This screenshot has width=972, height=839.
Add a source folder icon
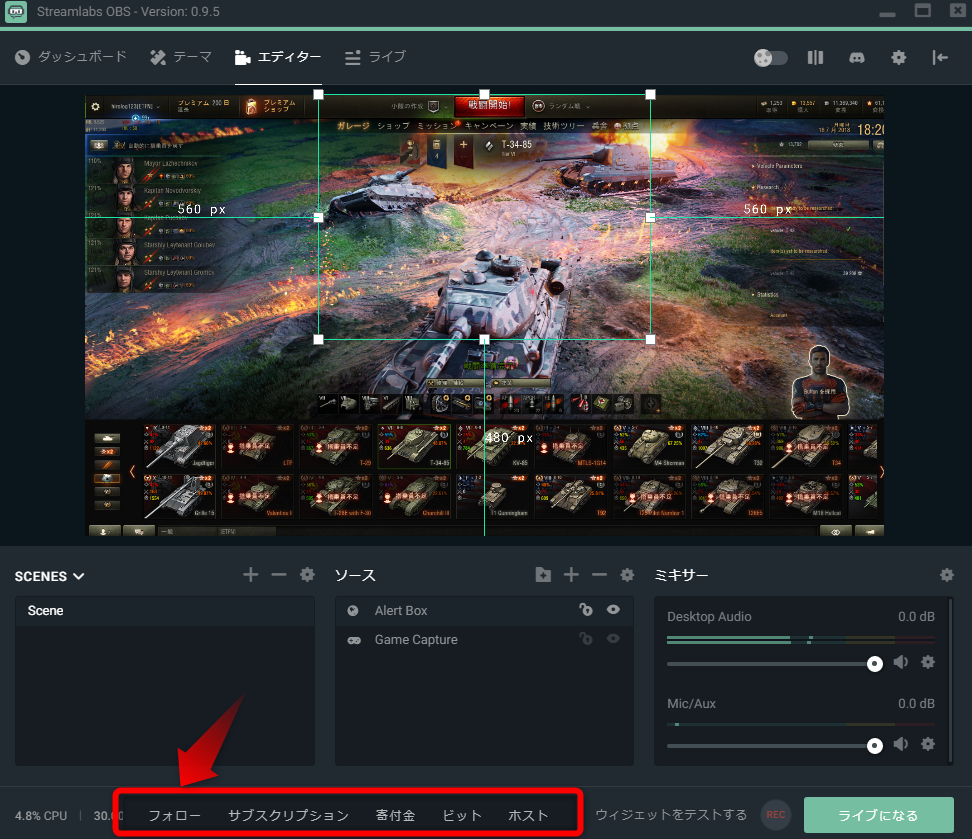(543, 575)
